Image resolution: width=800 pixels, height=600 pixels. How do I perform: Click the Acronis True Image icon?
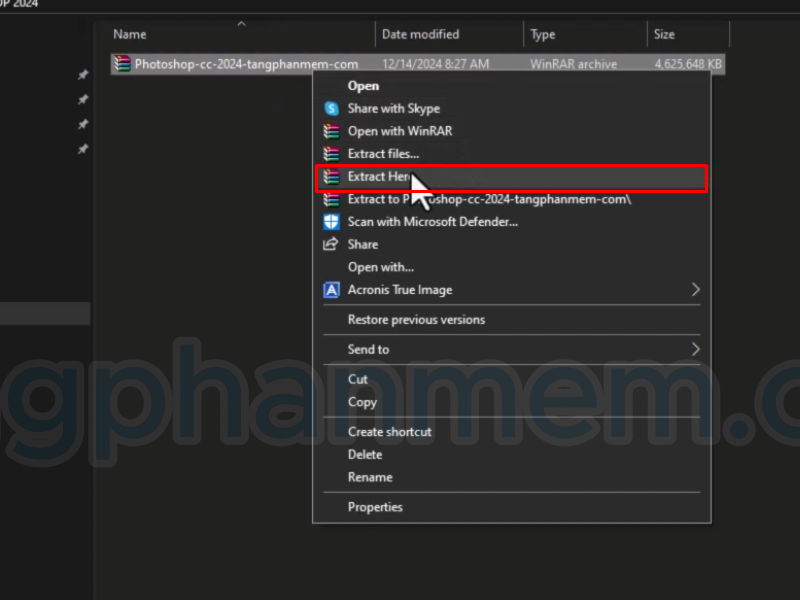pyautogui.click(x=331, y=290)
